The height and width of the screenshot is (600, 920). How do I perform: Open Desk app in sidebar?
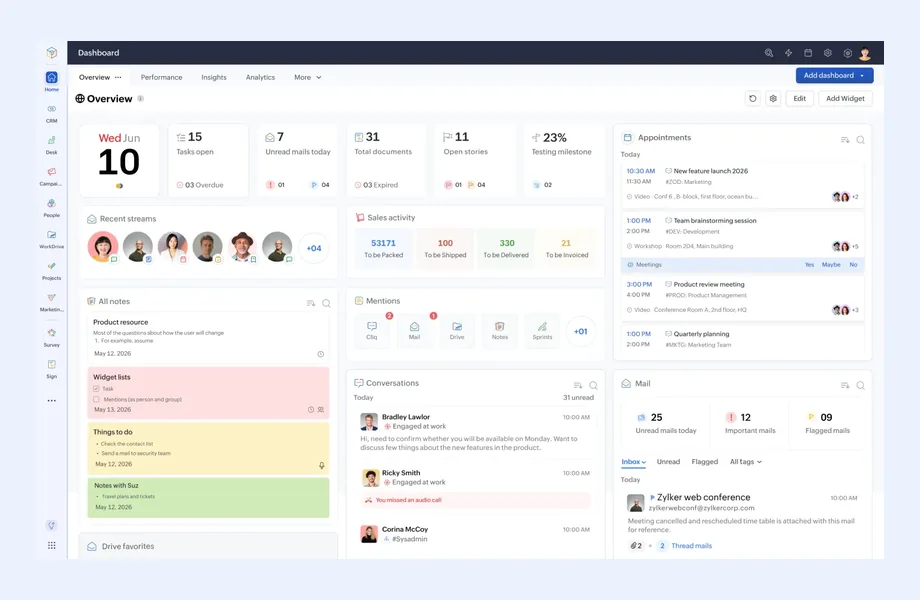coord(52,141)
